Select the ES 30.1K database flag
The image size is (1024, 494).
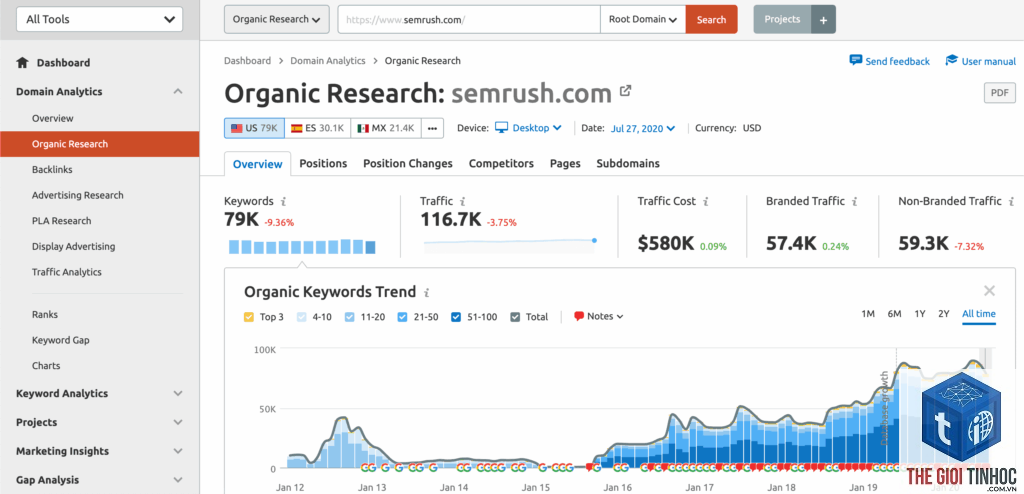[x=317, y=128]
